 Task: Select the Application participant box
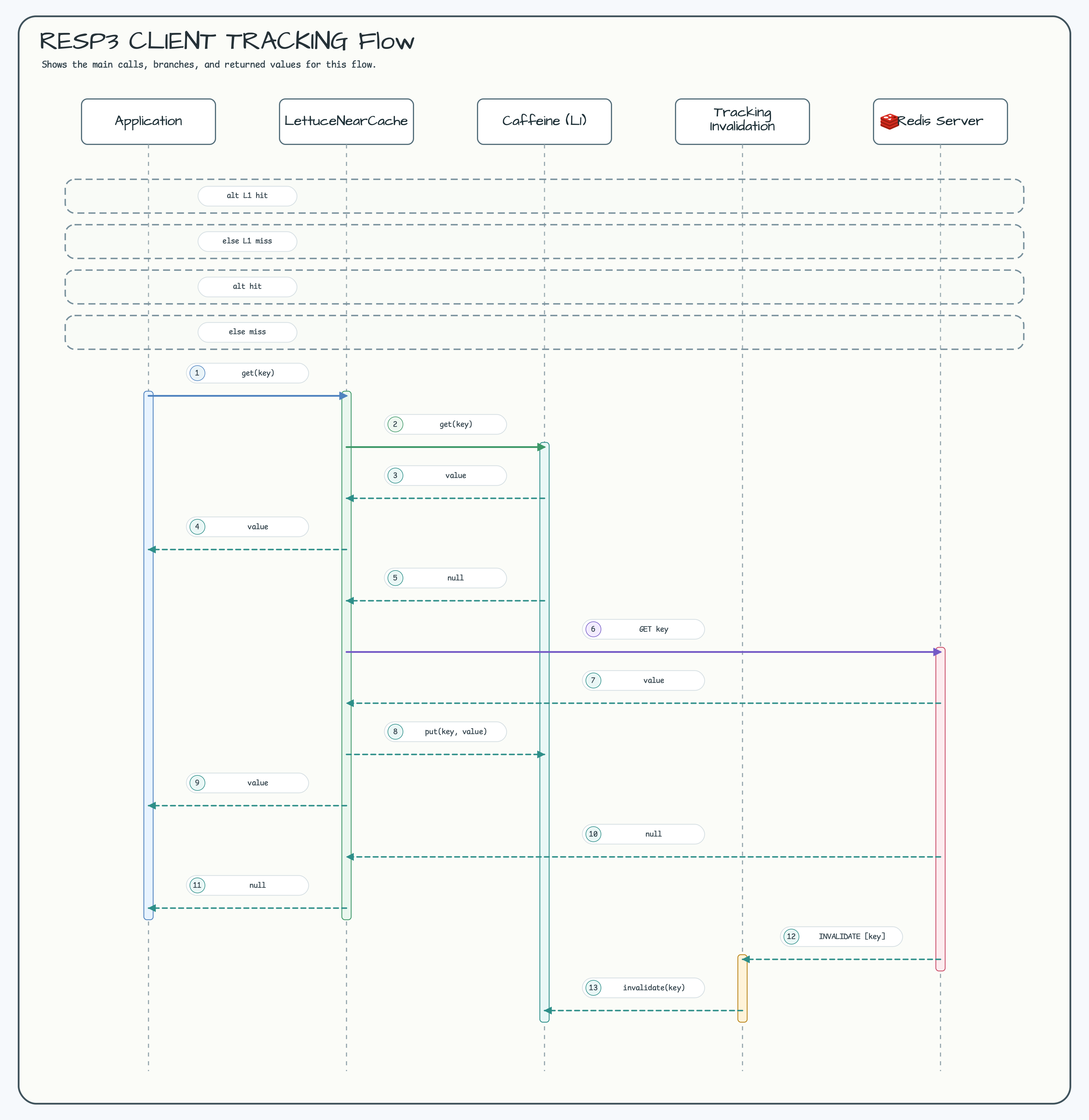[148, 121]
